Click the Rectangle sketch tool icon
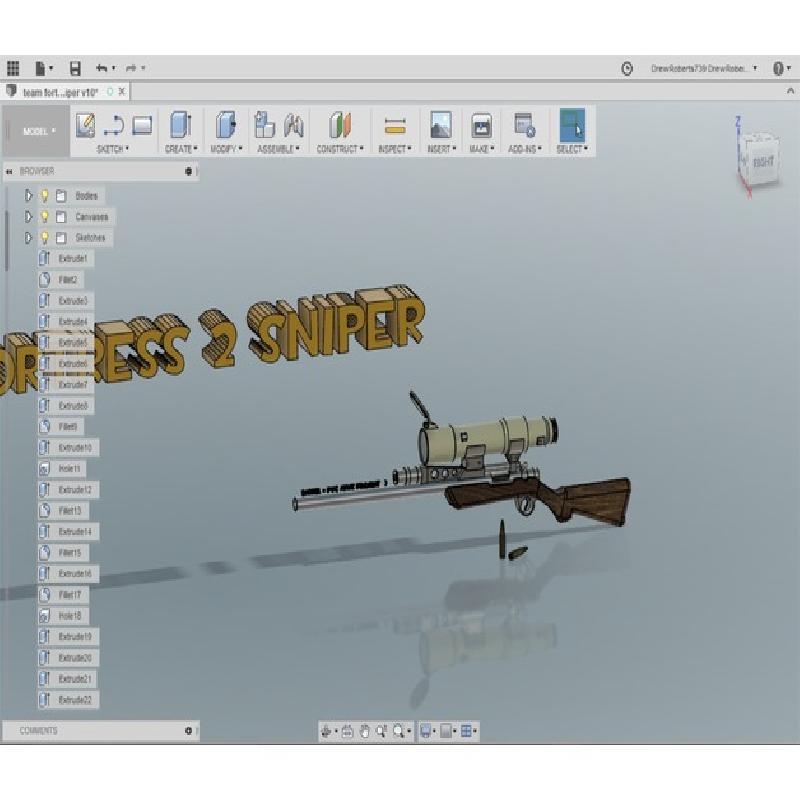This screenshot has height=800, width=800. click(x=142, y=126)
